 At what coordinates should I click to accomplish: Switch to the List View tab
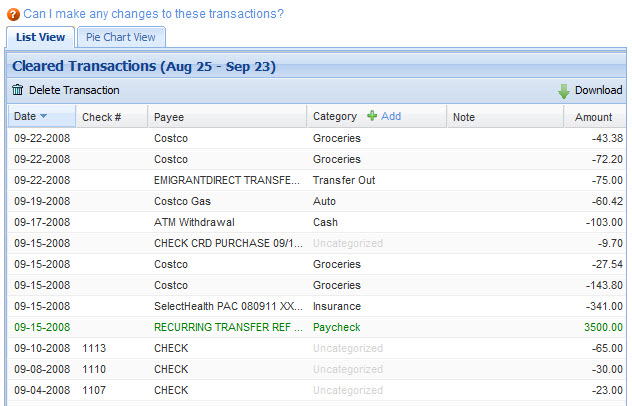(40, 37)
